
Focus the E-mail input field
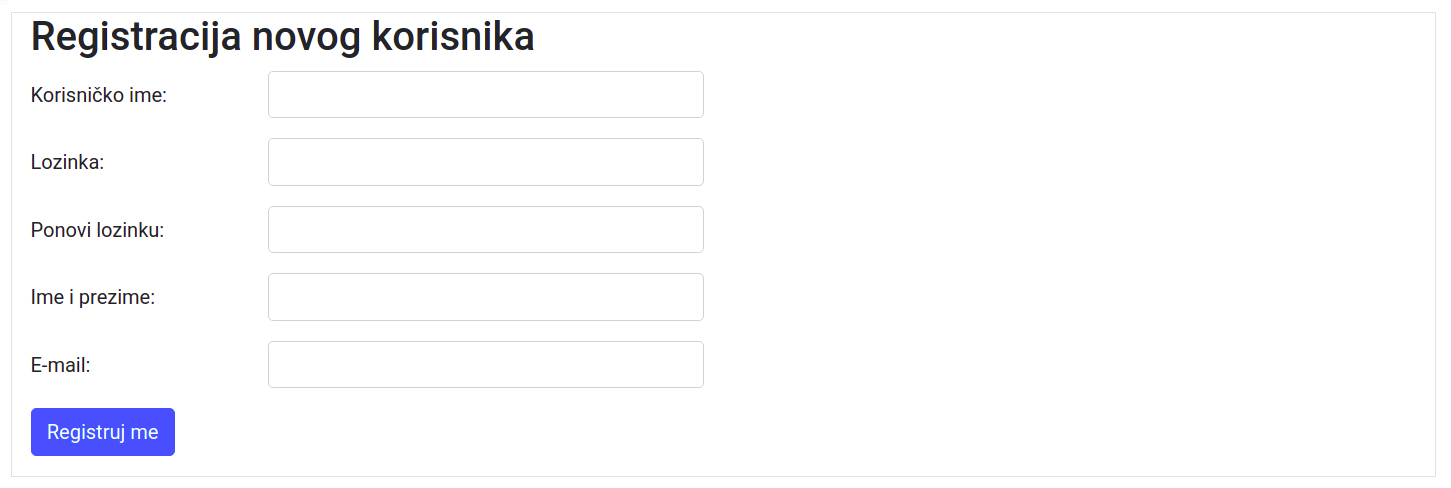tap(485, 365)
